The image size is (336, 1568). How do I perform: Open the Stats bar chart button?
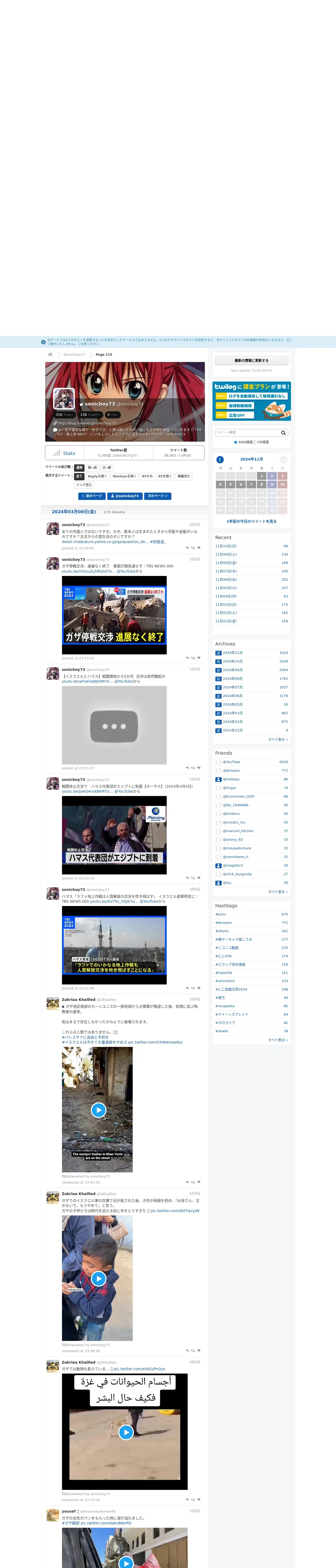click(x=64, y=453)
